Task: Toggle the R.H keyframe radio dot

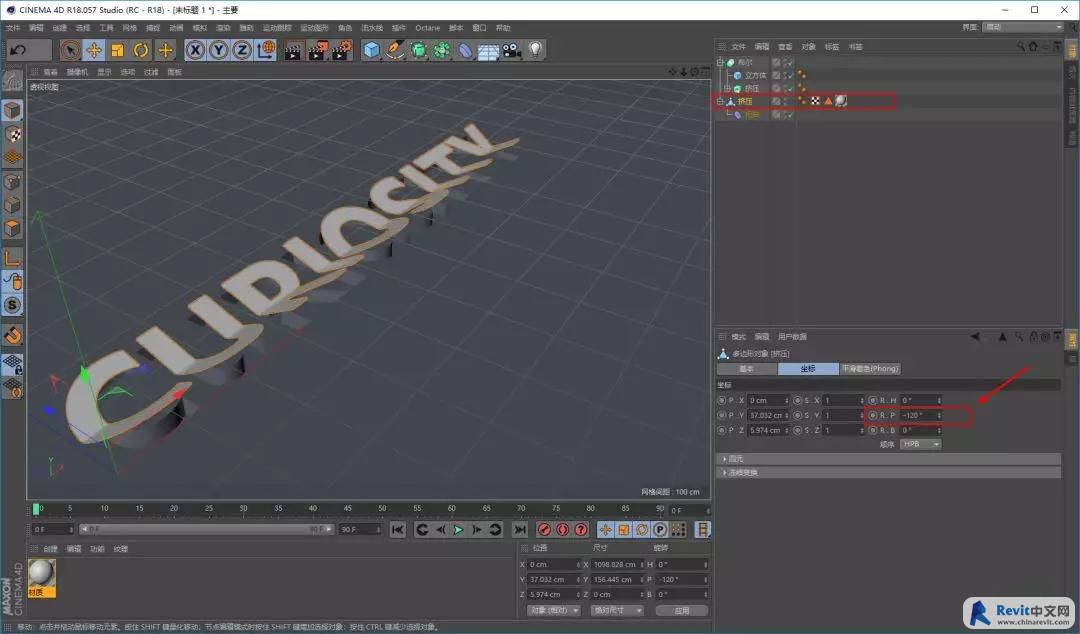Action: [x=873, y=400]
